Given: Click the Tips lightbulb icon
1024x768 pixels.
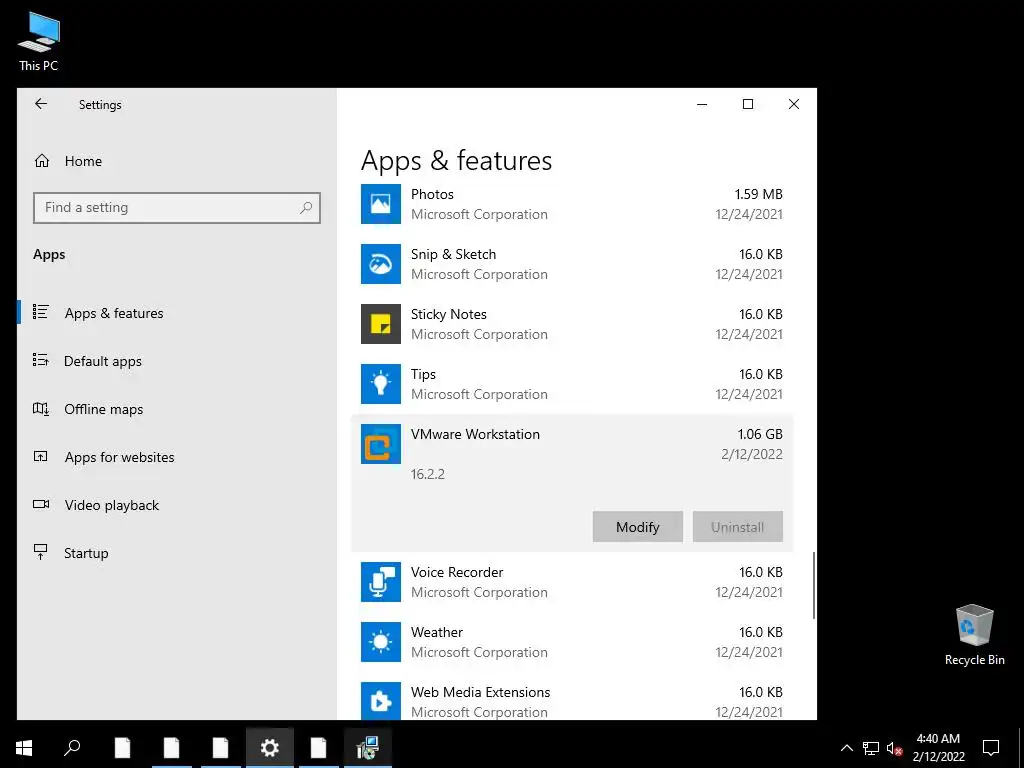Looking at the screenshot, I should point(381,384).
